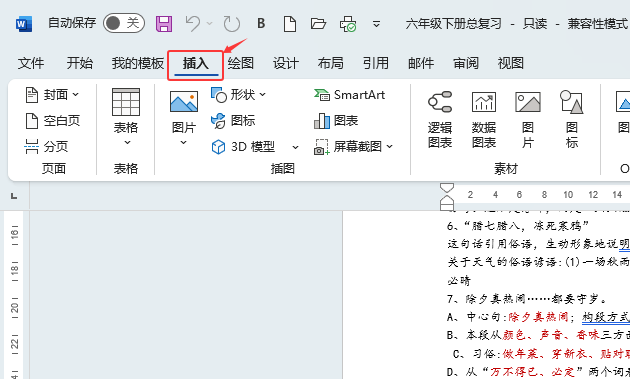This screenshot has width=630, height=379.
Task: Click the text "6、“腊七腊八，冻死寒鸦”"
Action: [518, 226]
